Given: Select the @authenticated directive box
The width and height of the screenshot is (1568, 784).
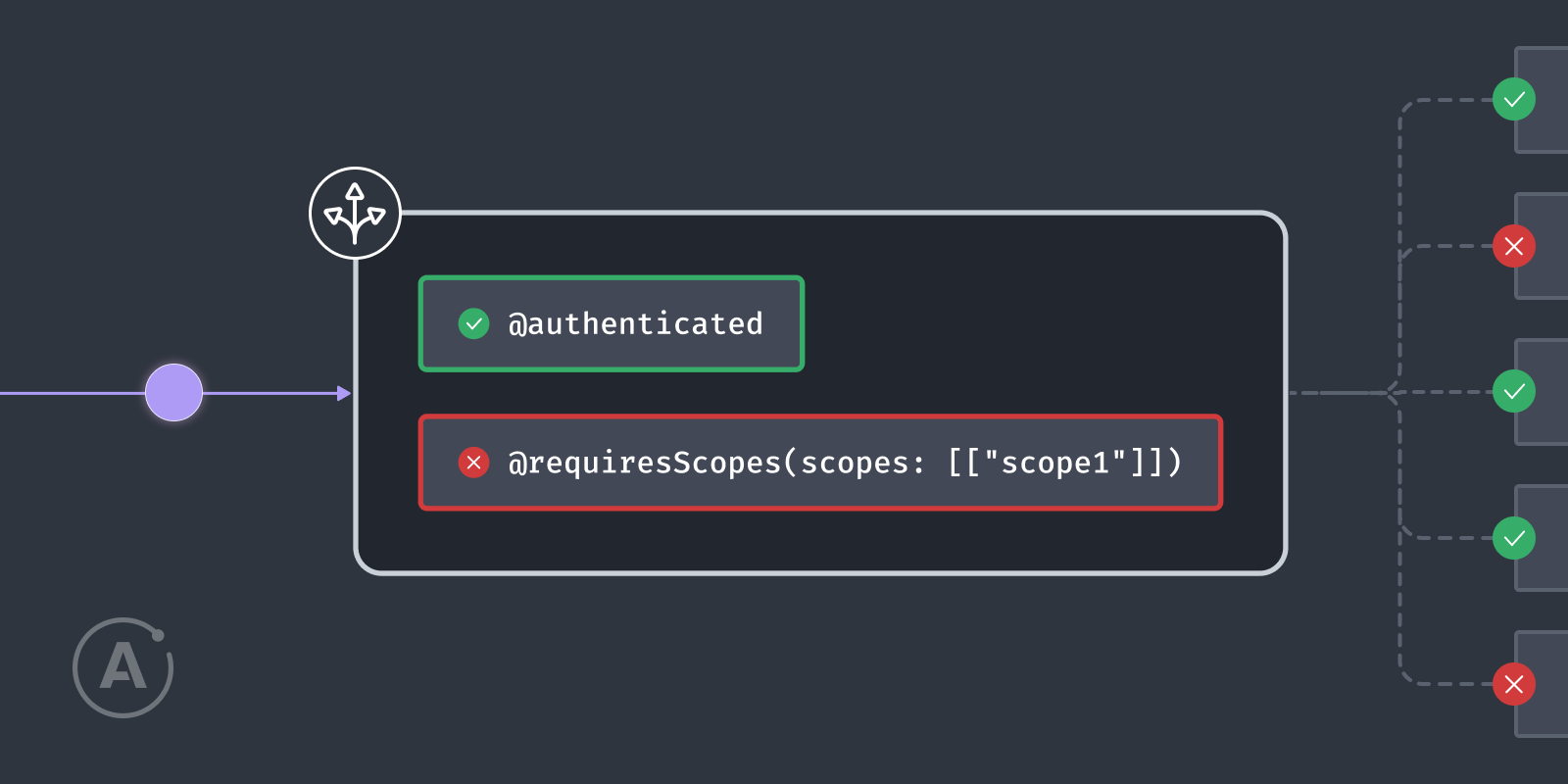Looking at the screenshot, I should click(612, 323).
